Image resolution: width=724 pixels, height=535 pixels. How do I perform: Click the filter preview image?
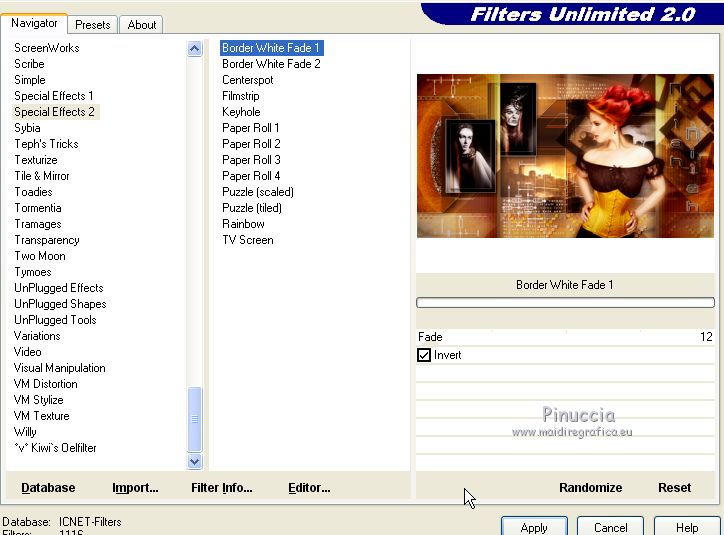tap(565, 156)
